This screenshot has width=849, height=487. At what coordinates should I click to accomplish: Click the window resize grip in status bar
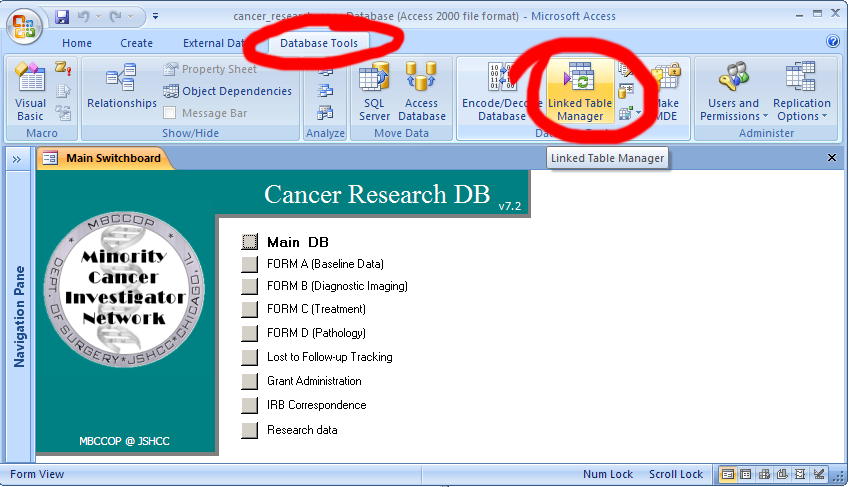coord(839,476)
